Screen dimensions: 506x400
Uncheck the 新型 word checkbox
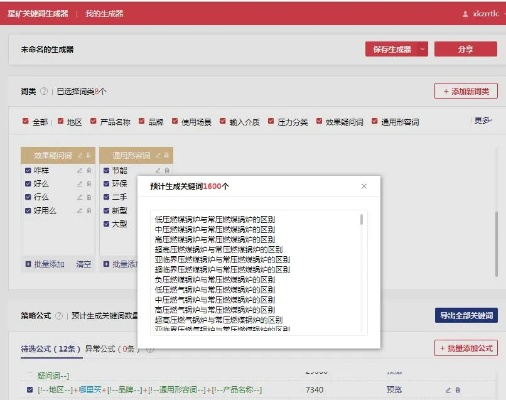pyautogui.click(x=106, y=210)
